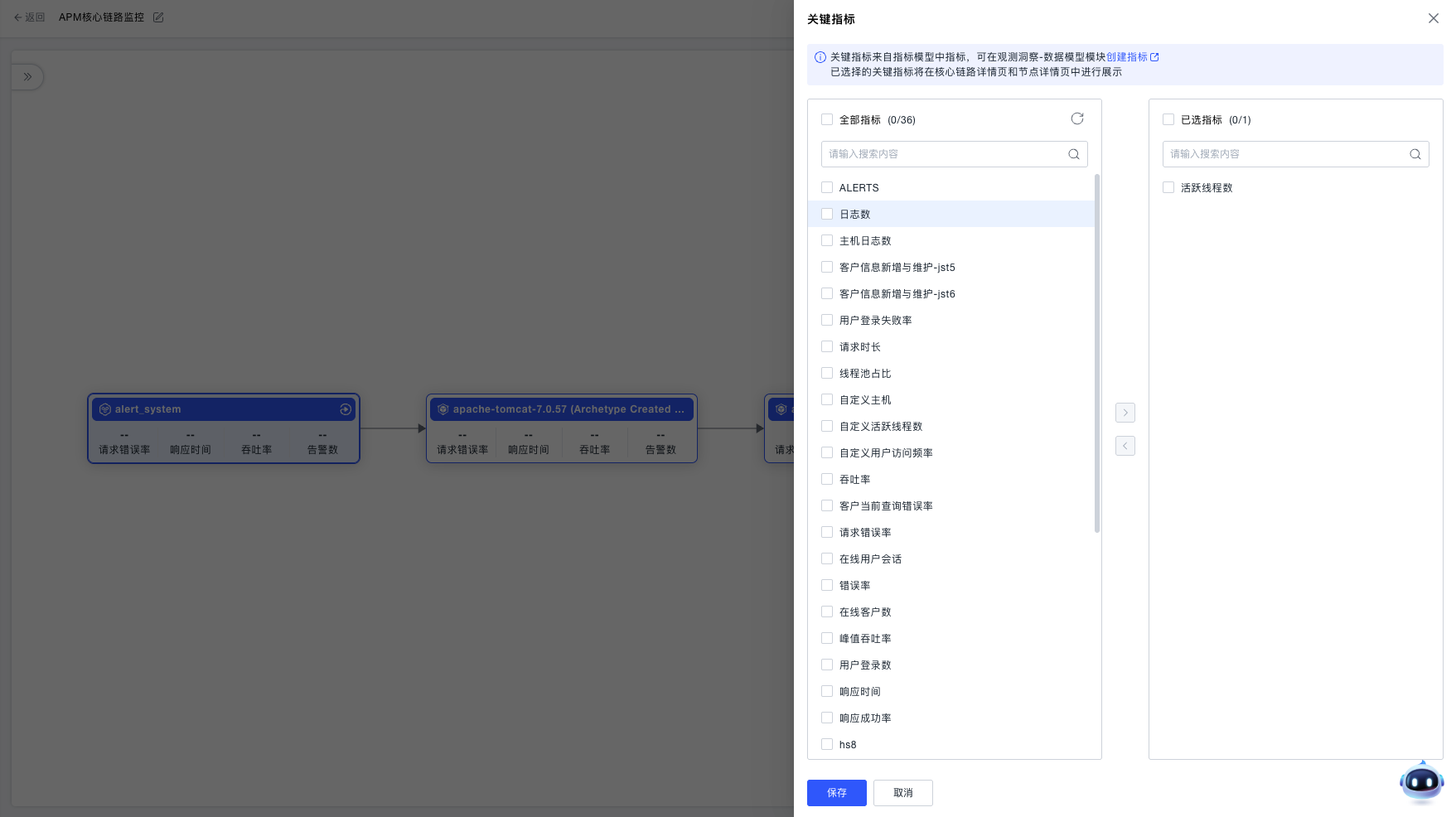The width and height of the screenshot is (1456, 817).
Task: Click the 保存 button
Action: pyautogui.click(x=836, y=793)
